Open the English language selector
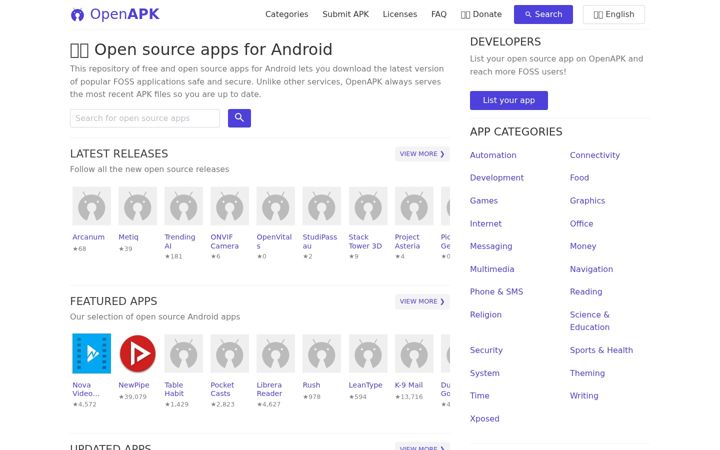 pos(613,14)
